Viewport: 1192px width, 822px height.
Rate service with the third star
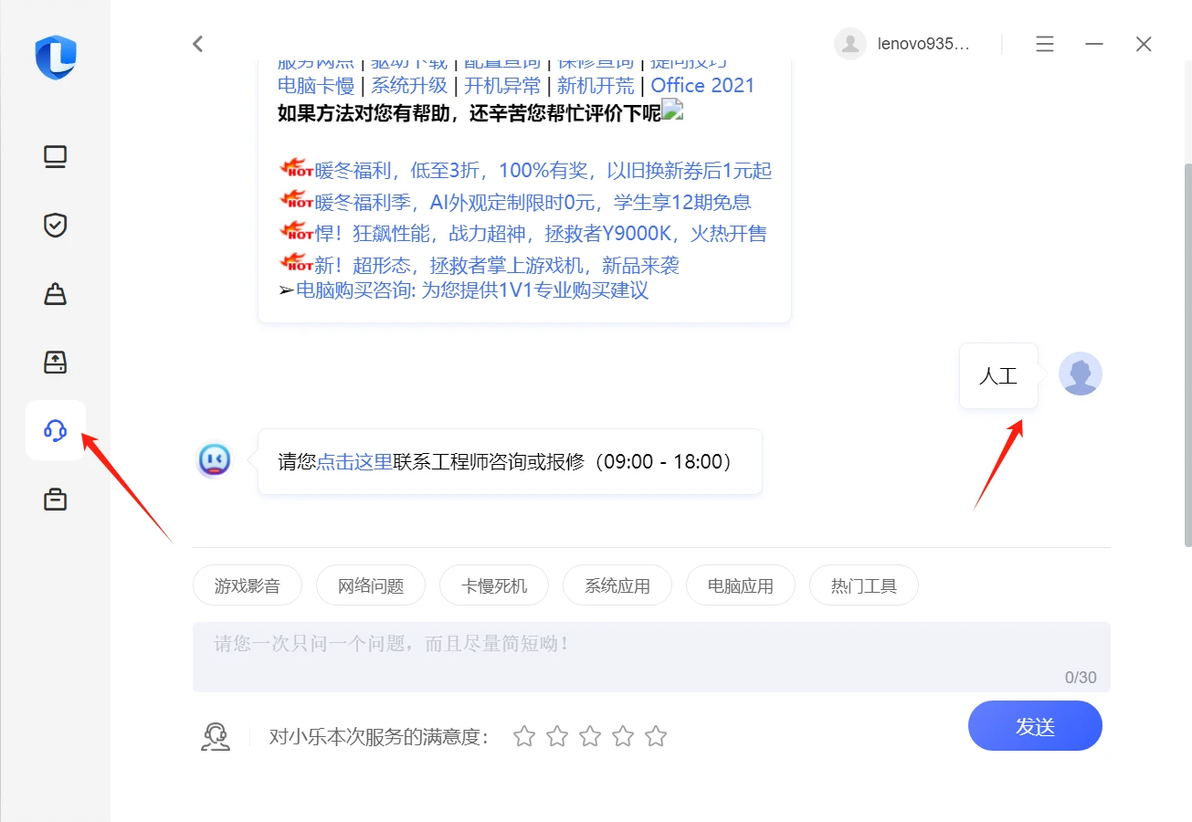point(590,736)
